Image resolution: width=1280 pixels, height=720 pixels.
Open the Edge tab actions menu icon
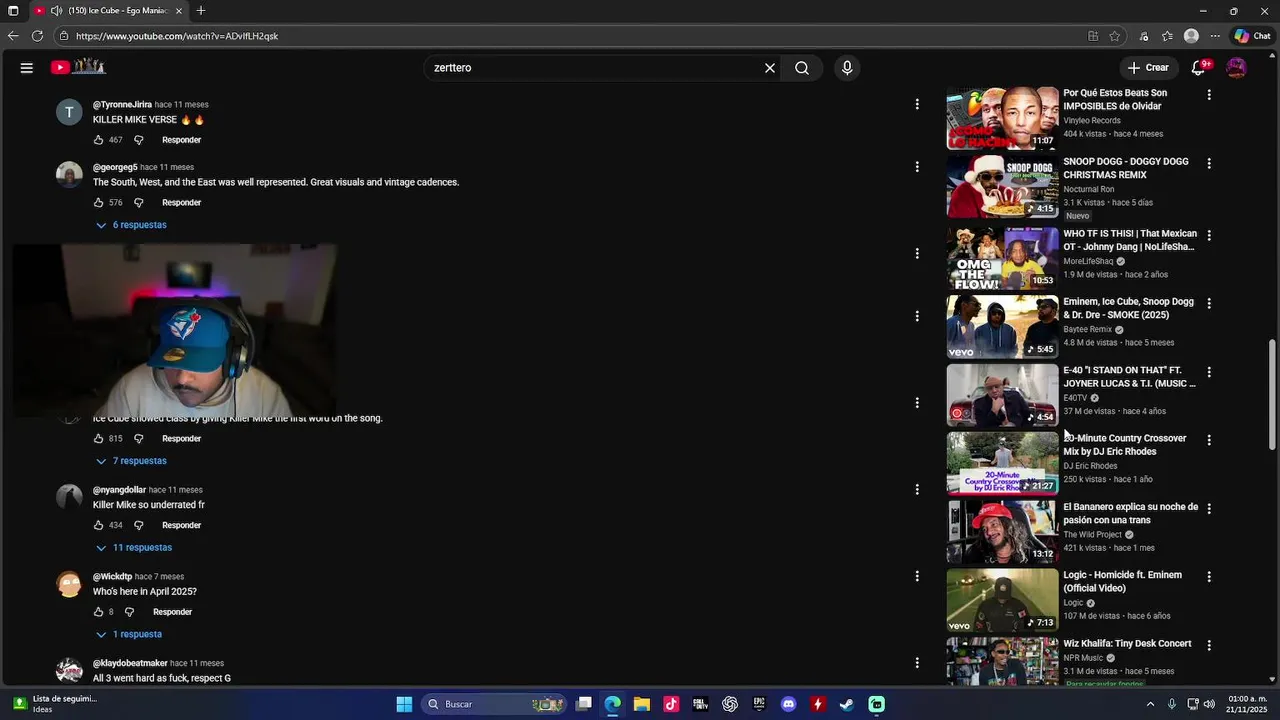[13, 11]
